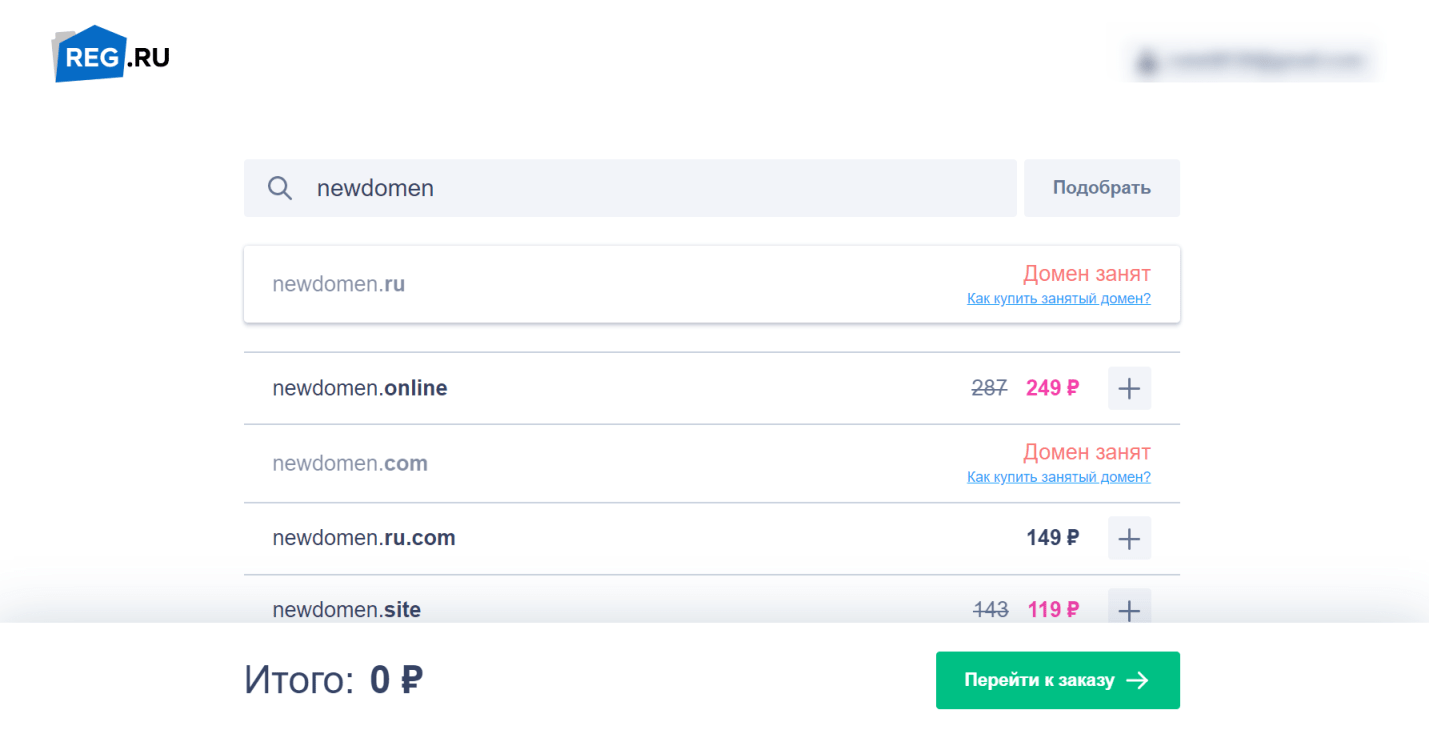Click the newdomen.ru occupied result
The width and height of the screenshot is (1429, 734).
click(712, 284)
